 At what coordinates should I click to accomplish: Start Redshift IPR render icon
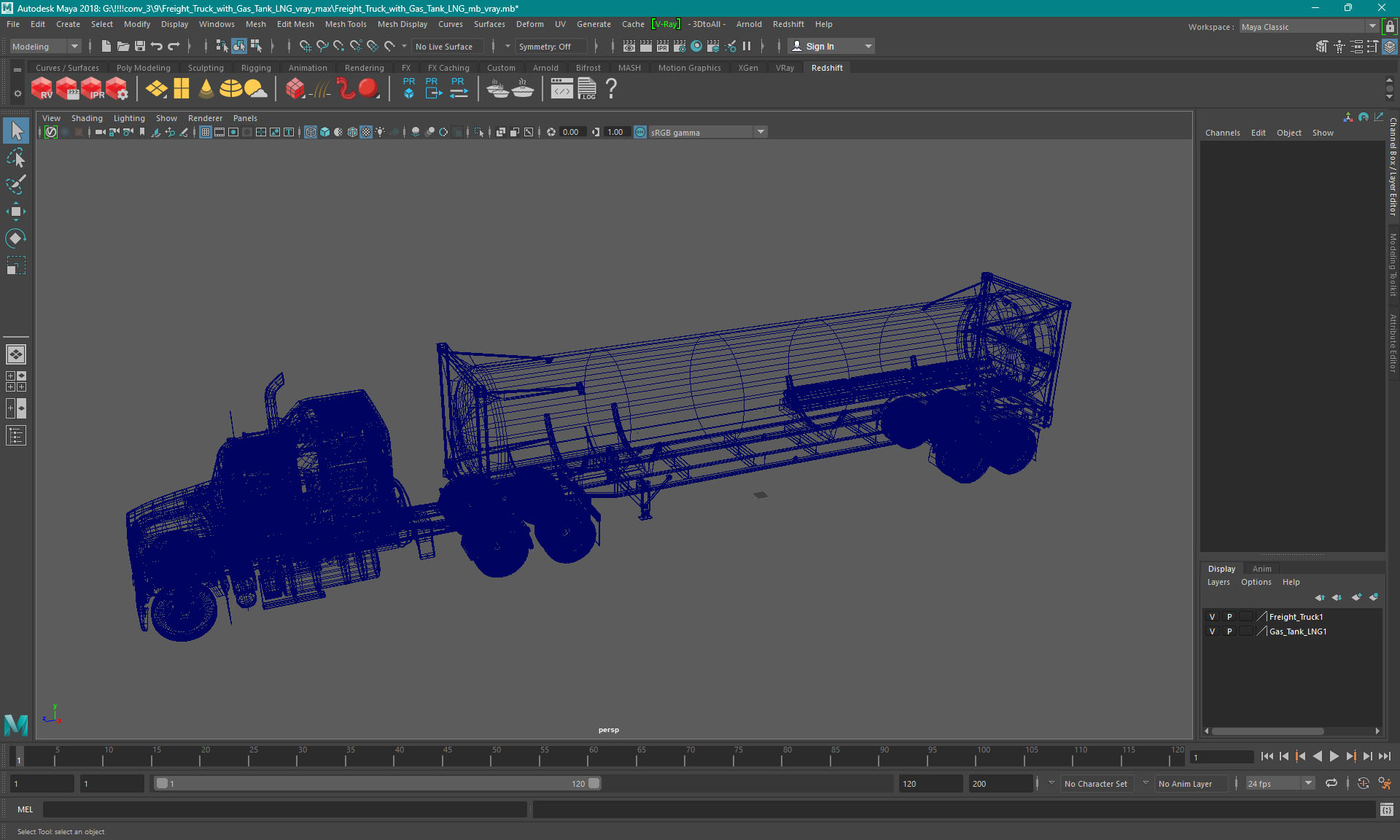92,89
